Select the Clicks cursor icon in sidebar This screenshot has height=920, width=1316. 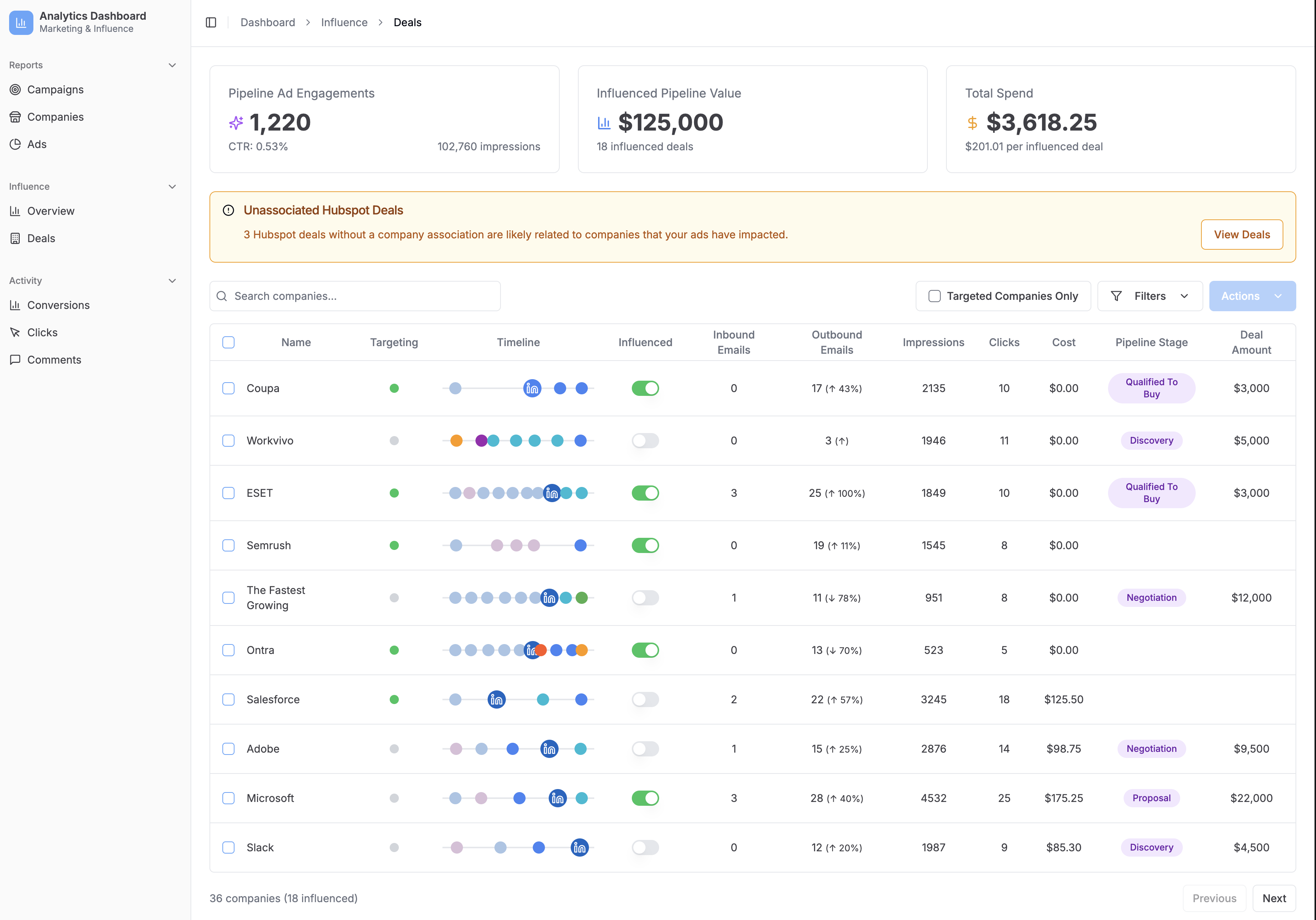coord(16,332)
